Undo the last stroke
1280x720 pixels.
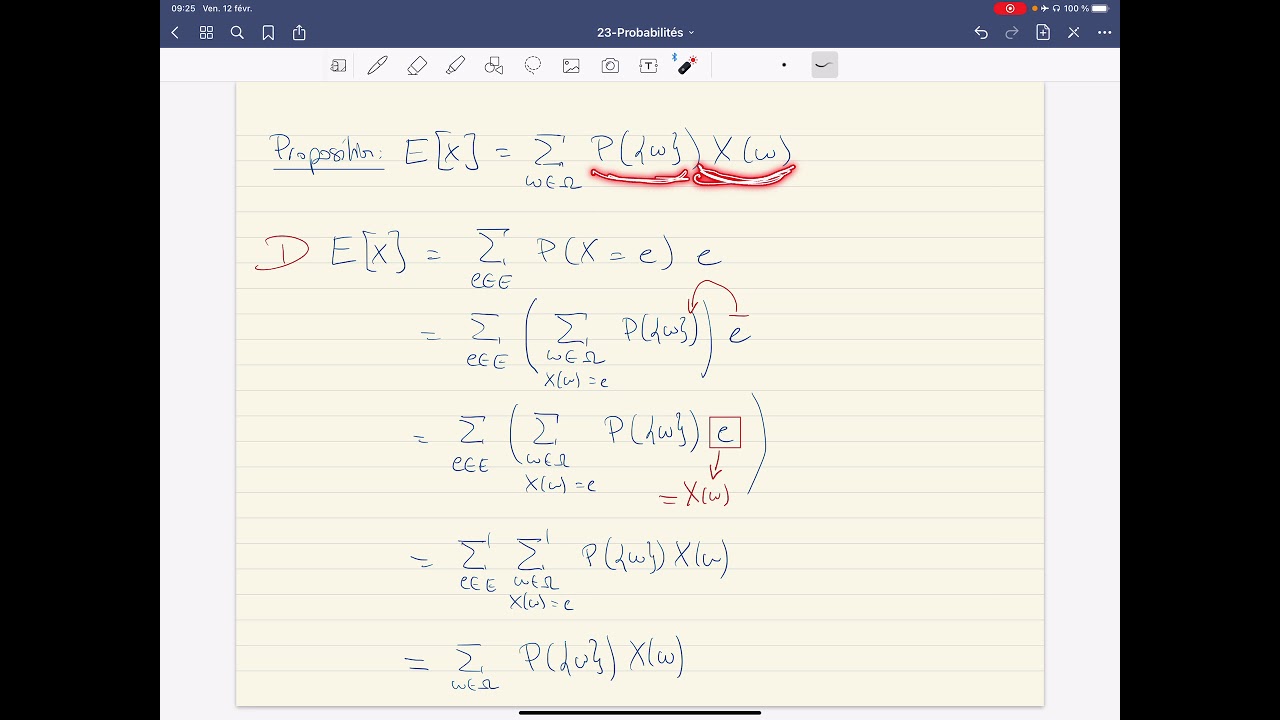[981, 33]
